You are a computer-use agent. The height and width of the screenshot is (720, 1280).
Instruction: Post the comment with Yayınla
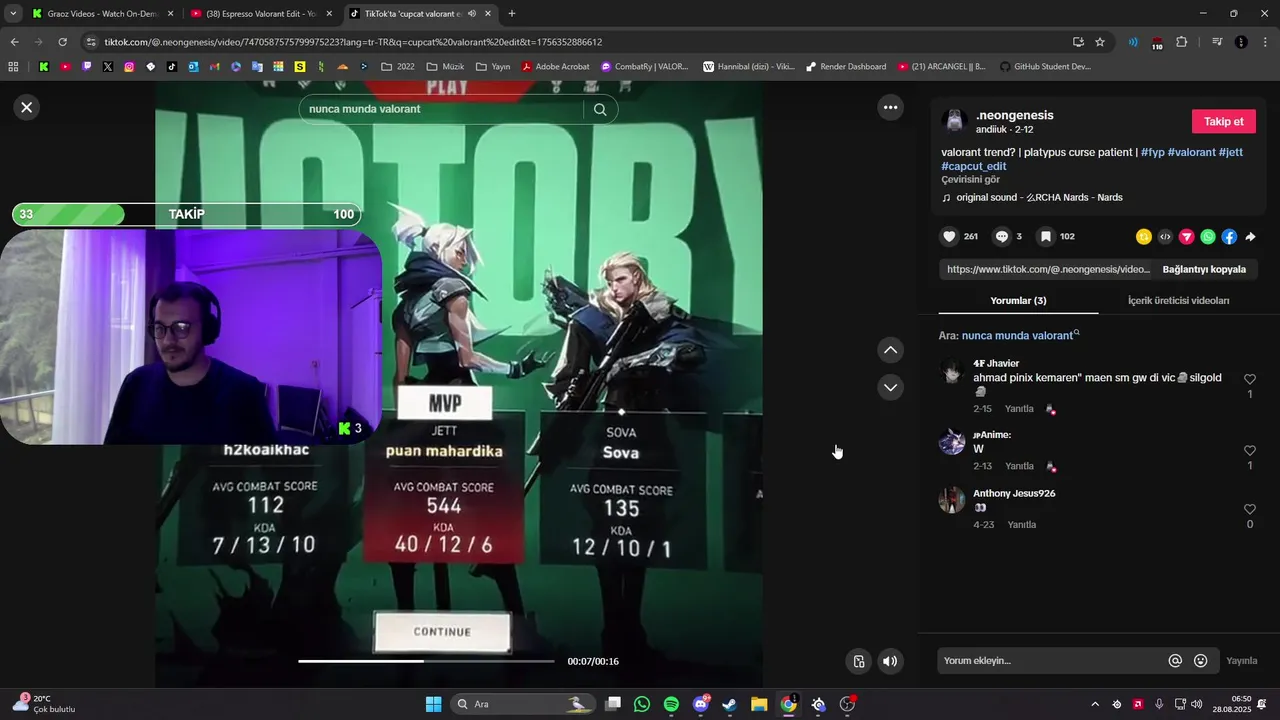(x=1241, y=661)
